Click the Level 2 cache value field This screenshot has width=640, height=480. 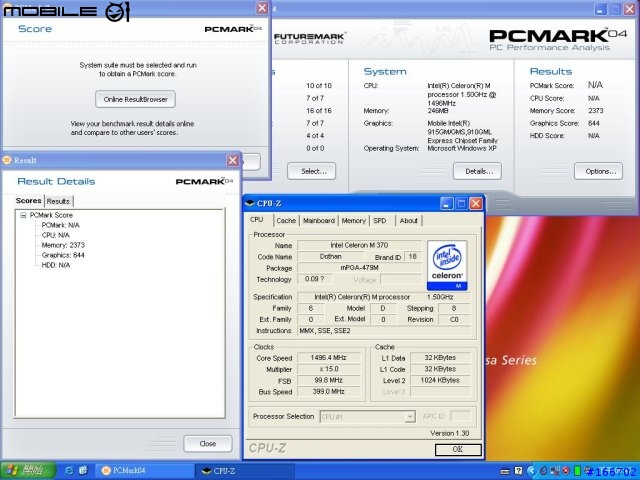click(x=440, y=380)
